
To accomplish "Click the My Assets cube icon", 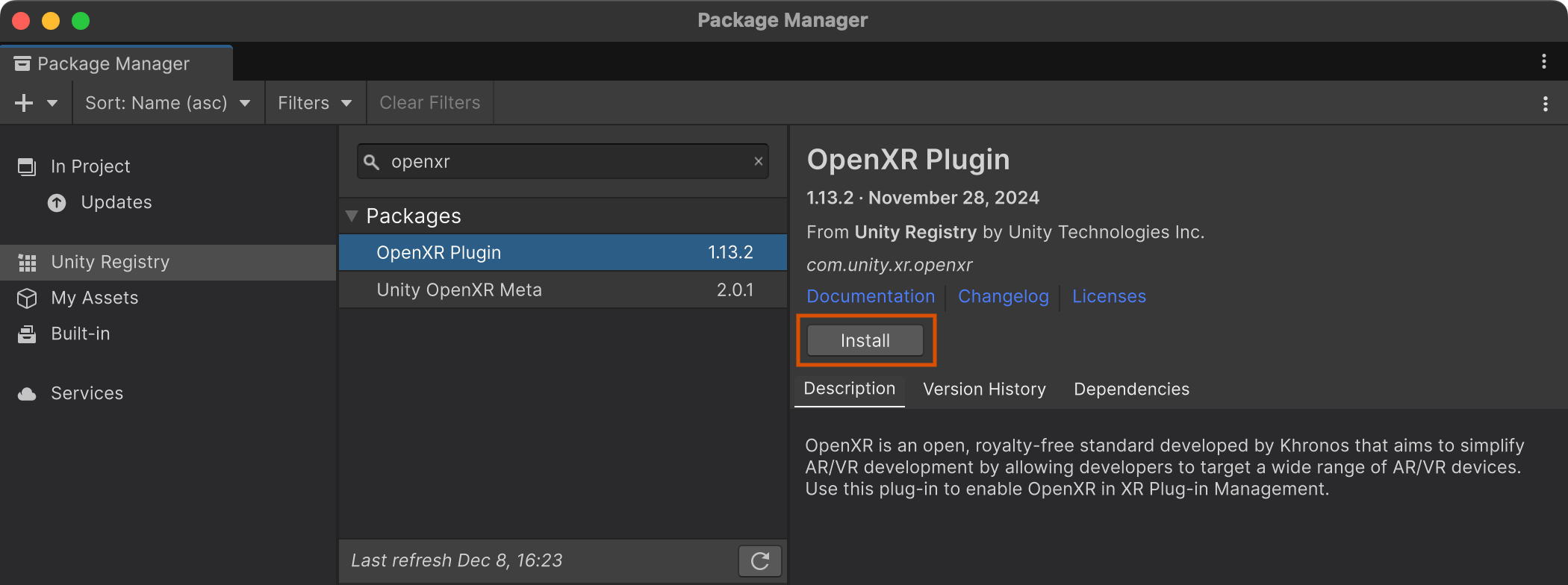I will 27,298.
